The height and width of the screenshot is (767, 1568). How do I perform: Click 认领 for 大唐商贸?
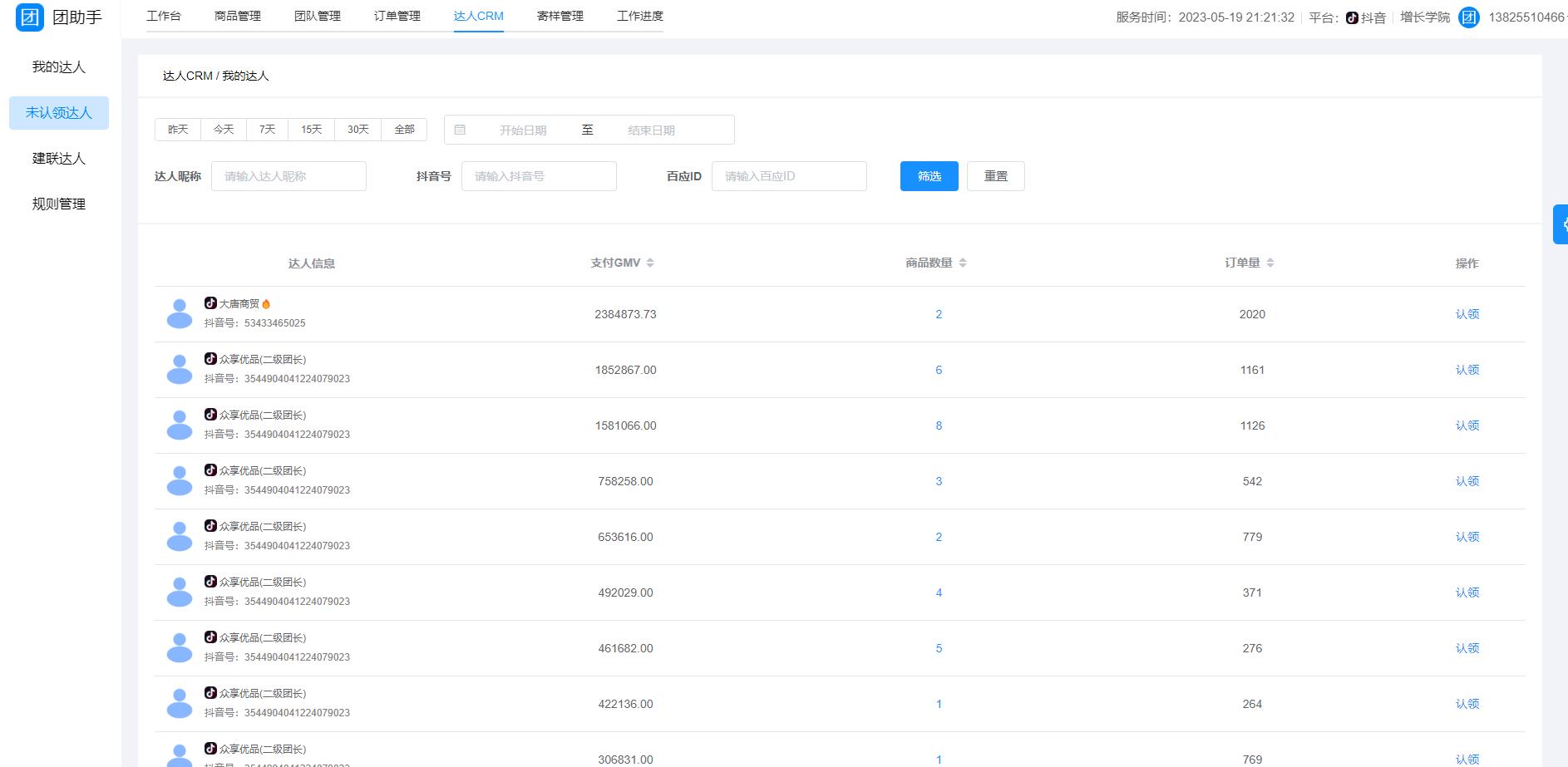pos(1467,314)
